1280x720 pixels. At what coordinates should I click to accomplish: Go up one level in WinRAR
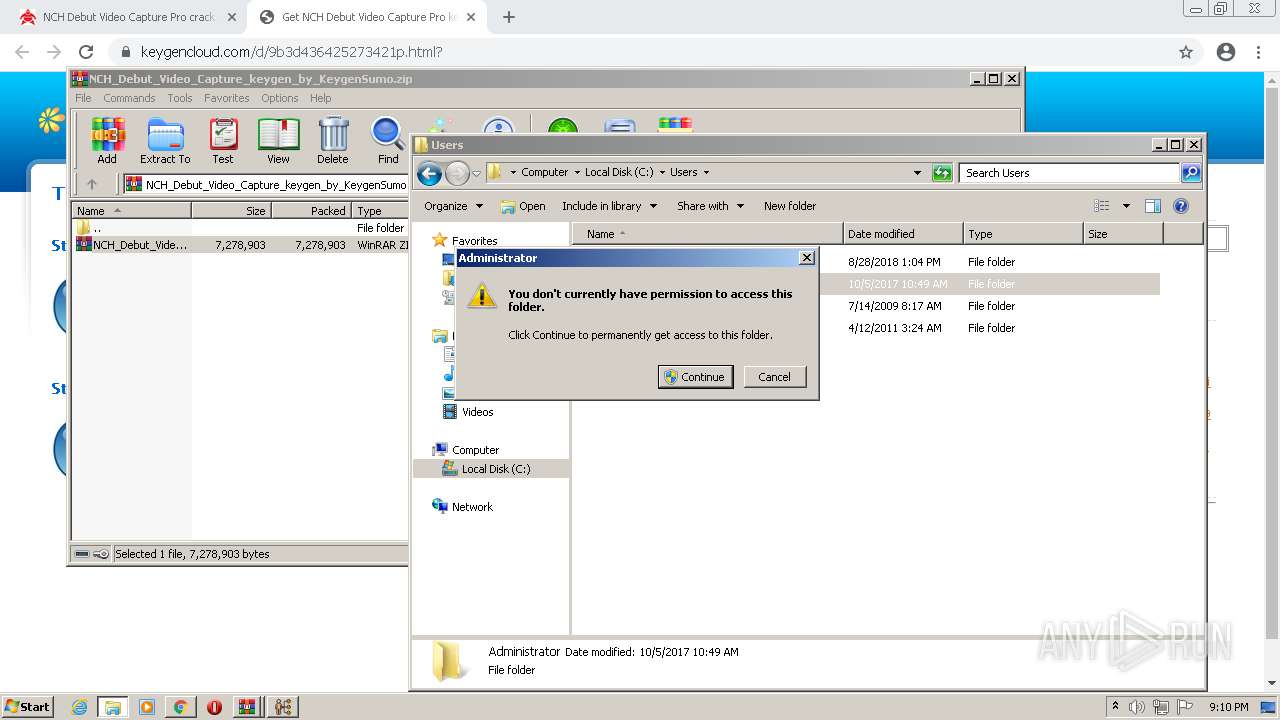point(92,184)
